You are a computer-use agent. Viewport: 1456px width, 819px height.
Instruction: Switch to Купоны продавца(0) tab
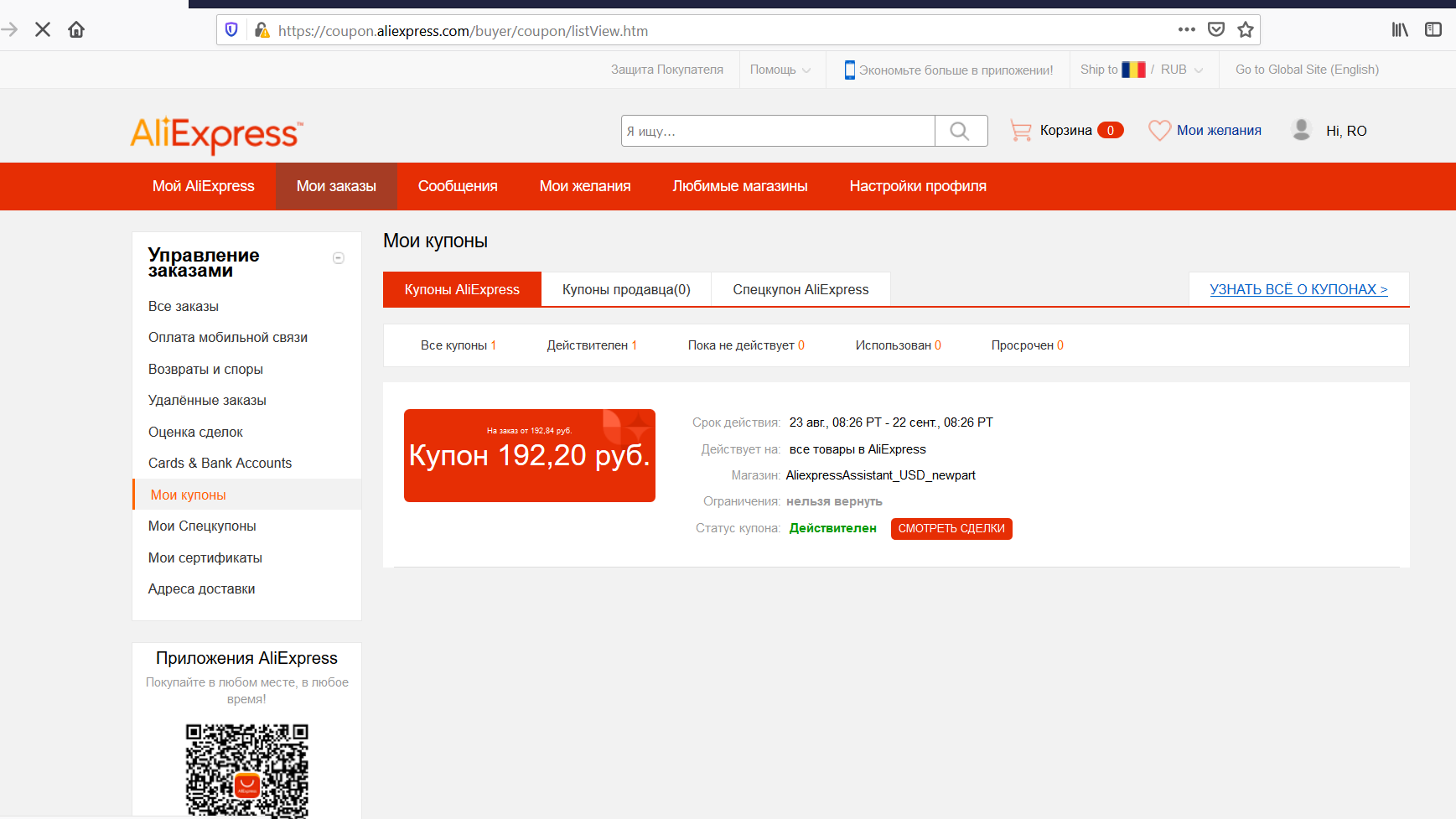coord(626,289)
